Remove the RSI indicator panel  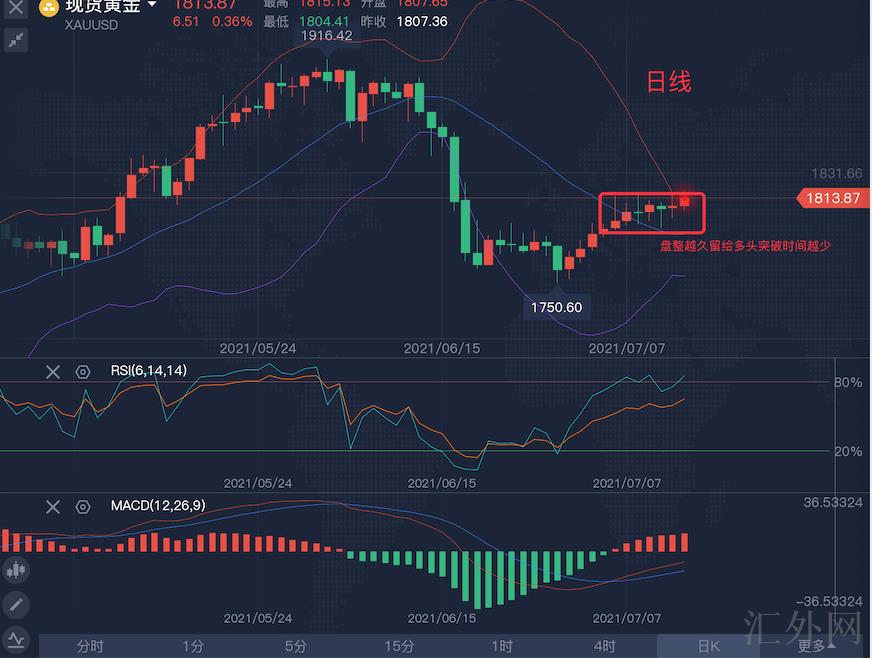click(53, 372)
